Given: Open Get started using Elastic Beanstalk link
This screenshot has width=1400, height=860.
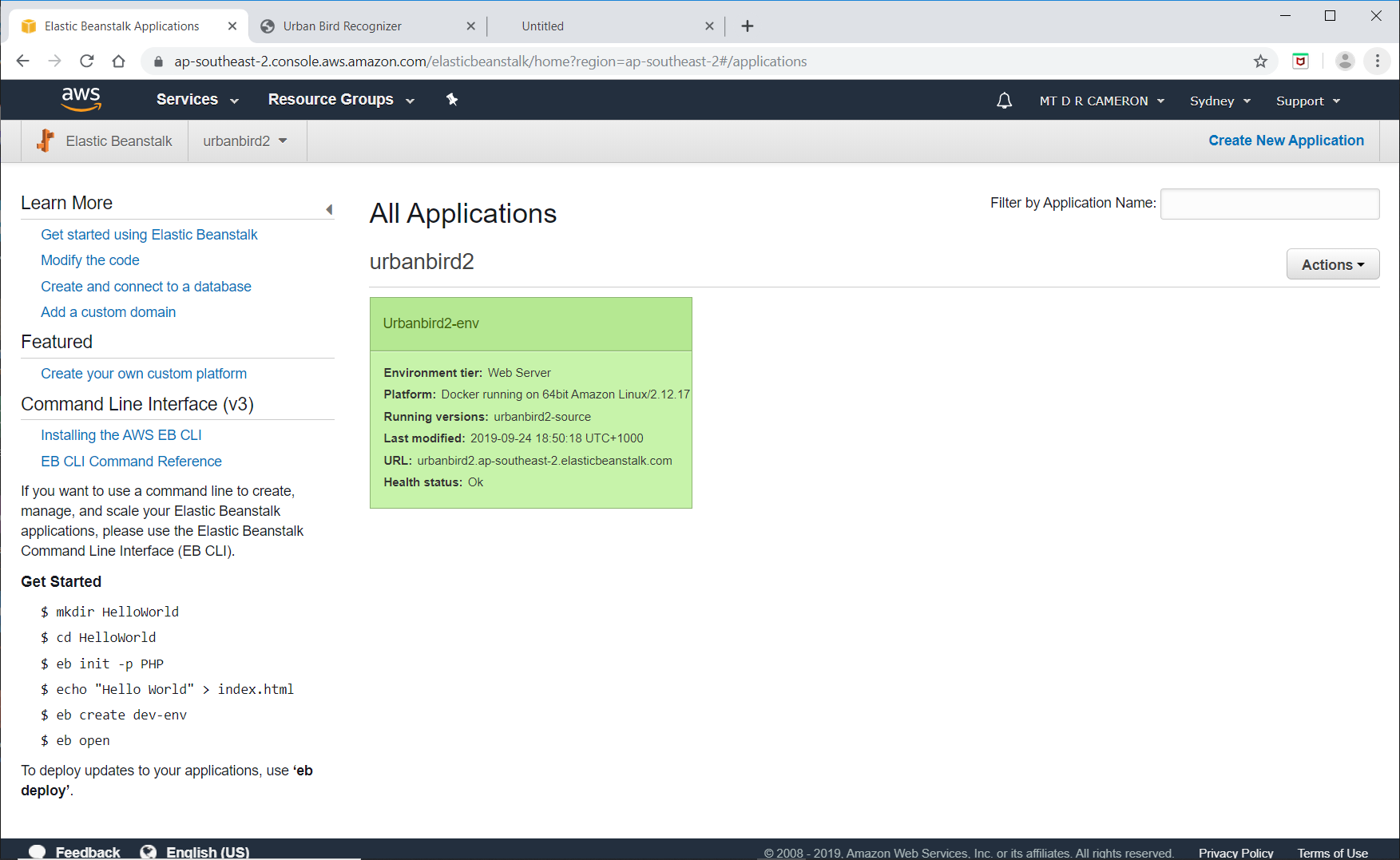Looking at the screenshot, I should pos(149,235).
